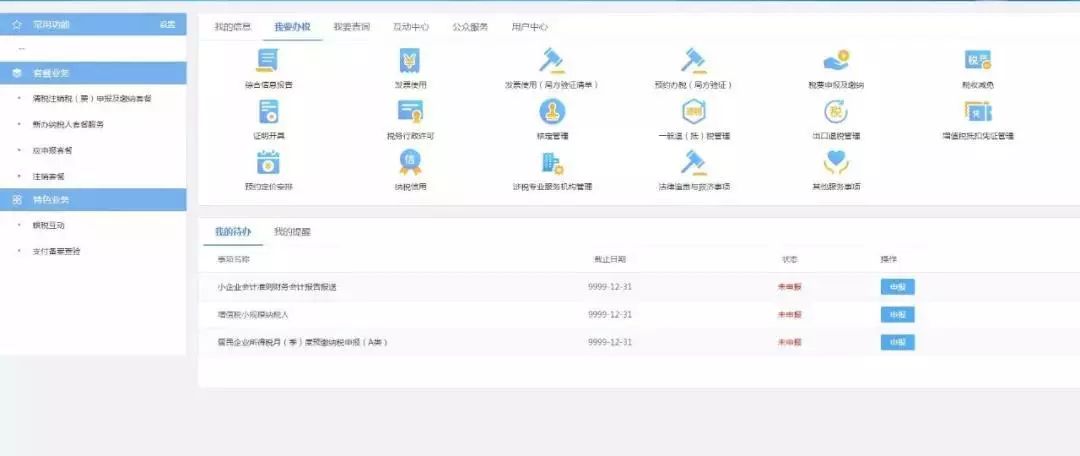The width and height of the screenshot is (1080, 456).
Task: Open the 预约定价安排 calendar icon
Action: (x=268, y=162)
